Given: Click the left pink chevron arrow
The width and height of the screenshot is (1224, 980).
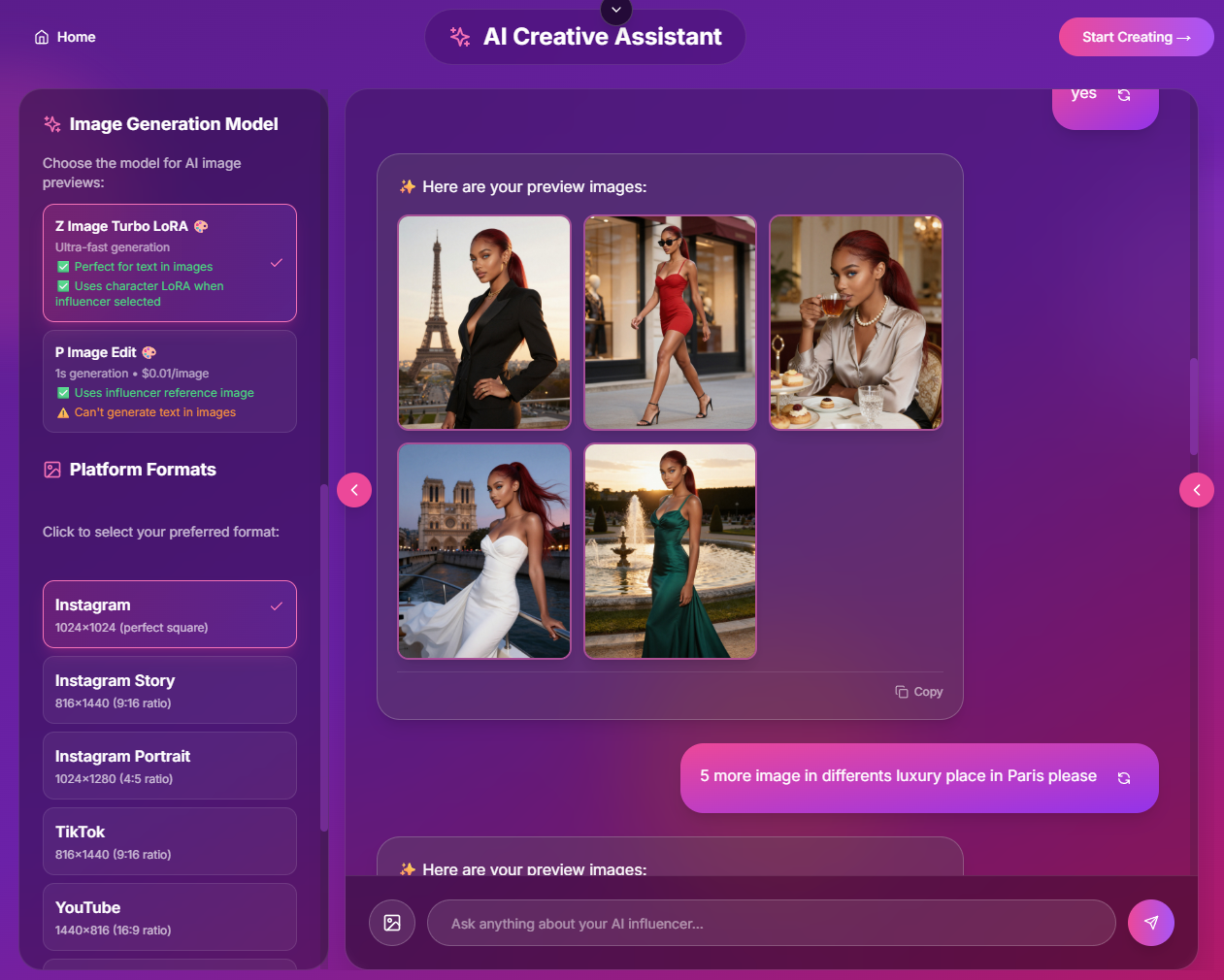Looking at the screenshot, I should 354,490.
